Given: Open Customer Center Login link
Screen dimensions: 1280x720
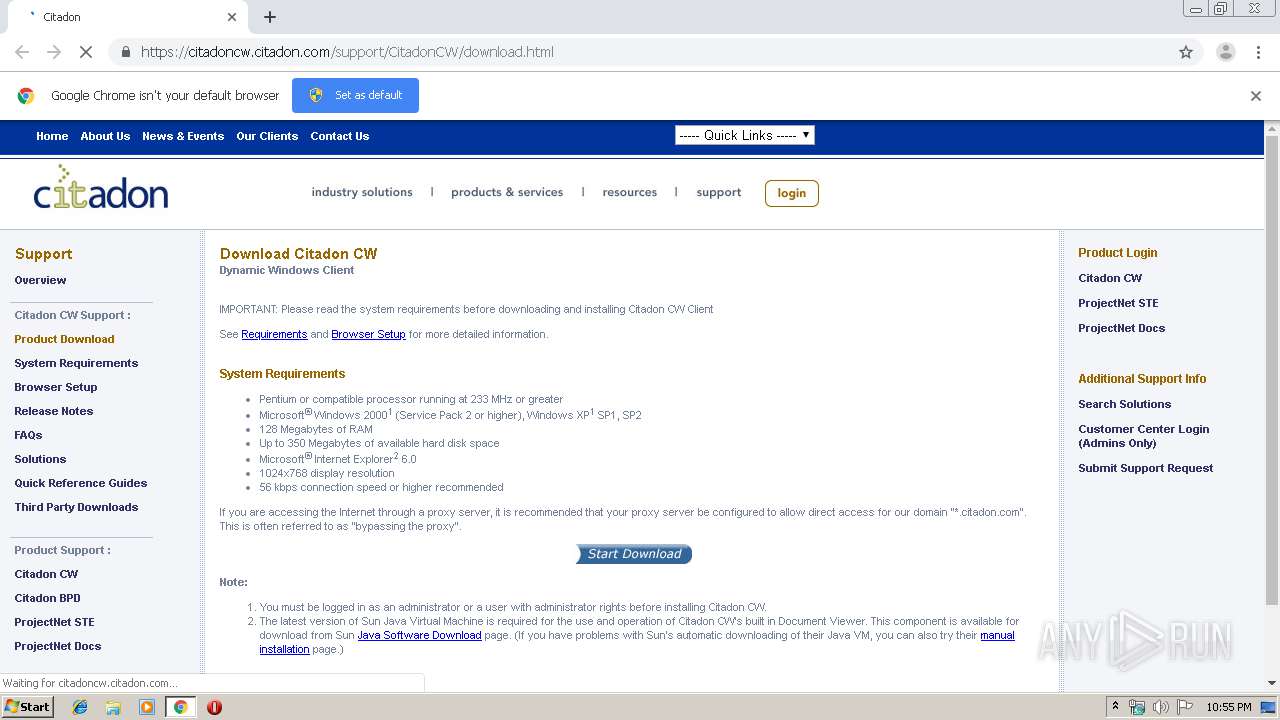Looking at the screenshot, I should tap(1143, 436).
